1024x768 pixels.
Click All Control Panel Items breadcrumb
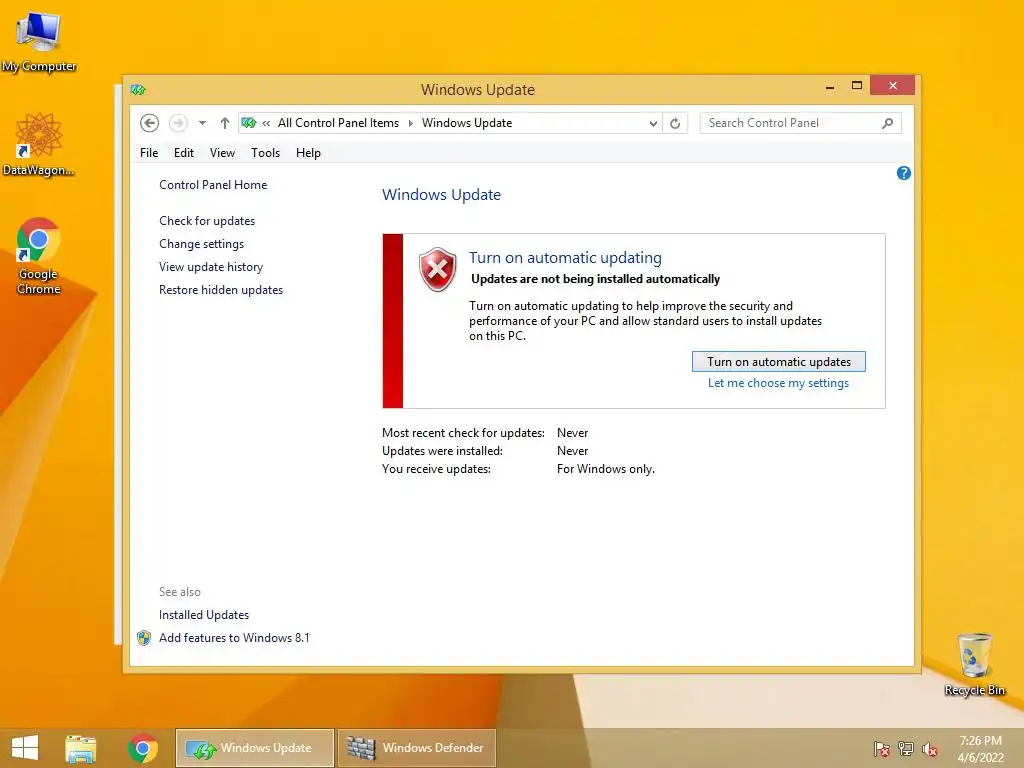click(x=338, y=123)
